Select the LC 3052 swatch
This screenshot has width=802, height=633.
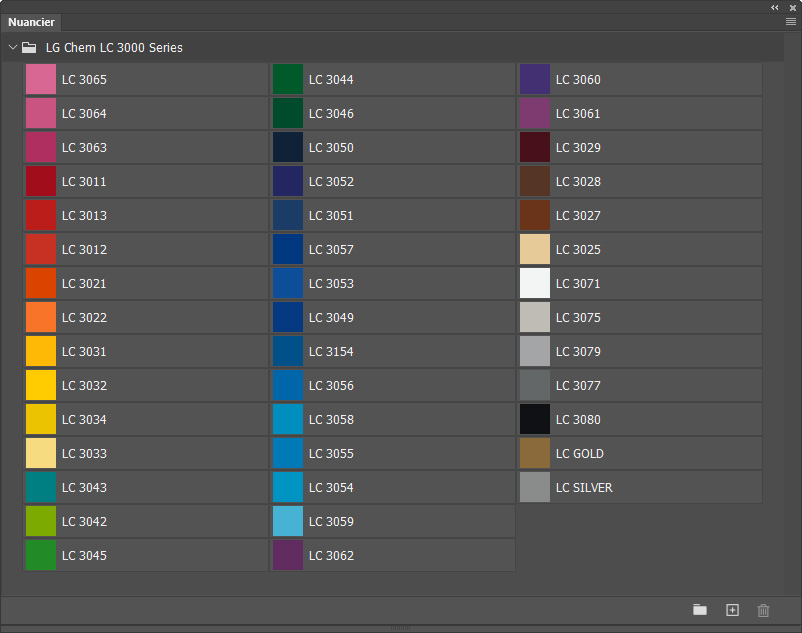click(x=288, y=181)
